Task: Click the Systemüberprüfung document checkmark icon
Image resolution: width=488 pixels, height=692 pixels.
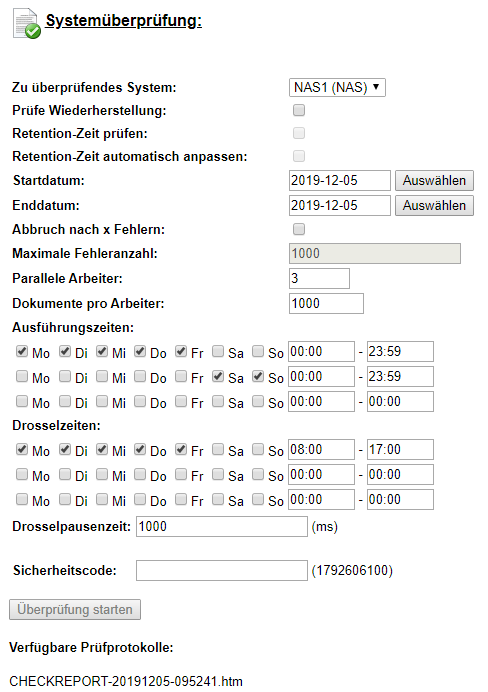Action: [x=27, y=24]
